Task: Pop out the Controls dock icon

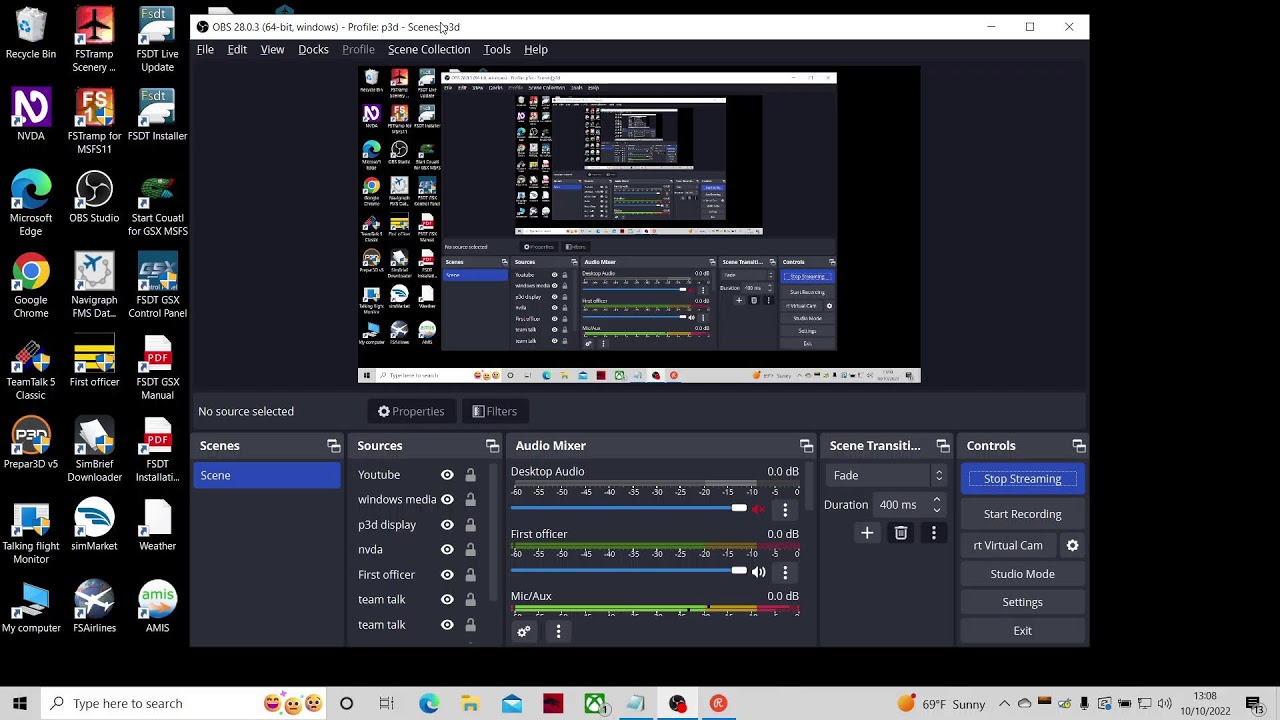Action: (x=1079, y=446)
